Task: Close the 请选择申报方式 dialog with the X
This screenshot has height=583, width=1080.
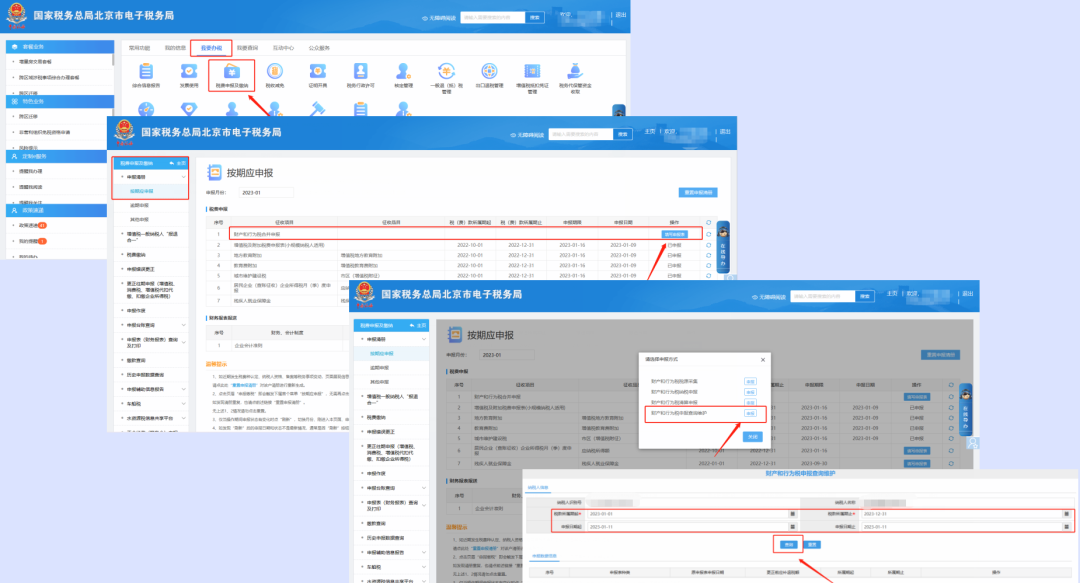Action: coord(762,360)
